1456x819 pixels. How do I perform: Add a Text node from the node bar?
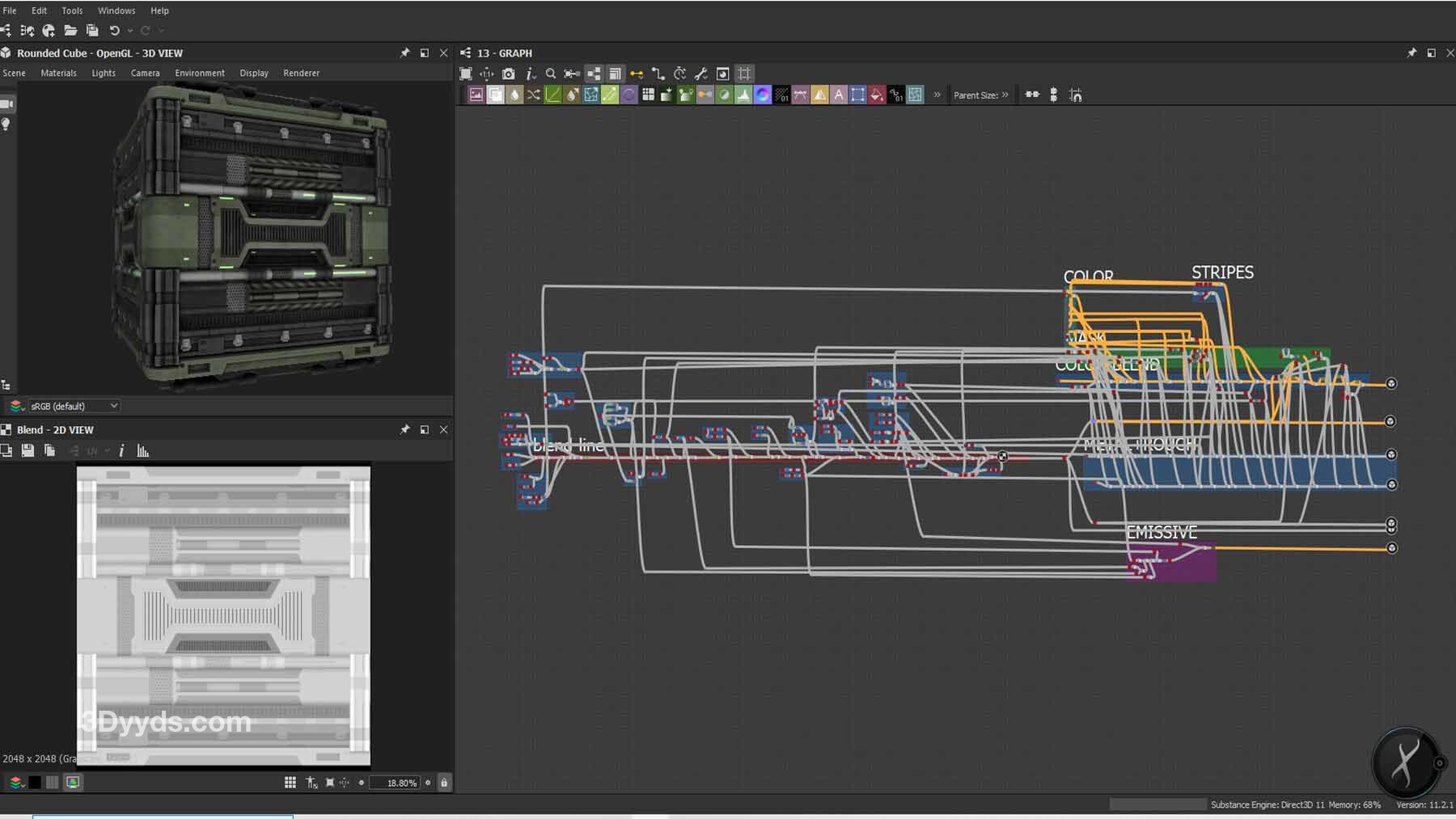[839, 95]
